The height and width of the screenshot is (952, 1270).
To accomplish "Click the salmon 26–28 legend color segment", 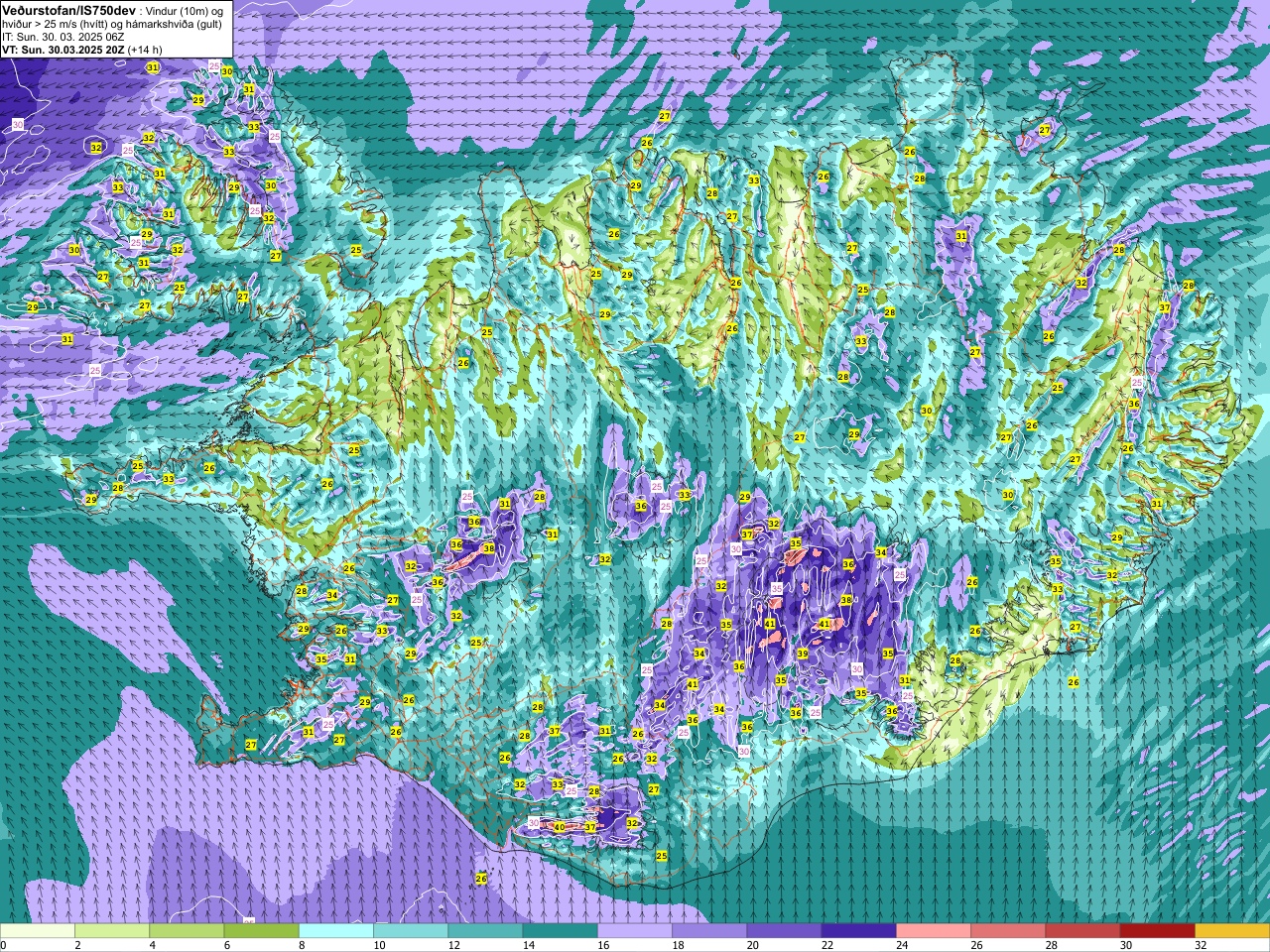I will click(1008, 931).
